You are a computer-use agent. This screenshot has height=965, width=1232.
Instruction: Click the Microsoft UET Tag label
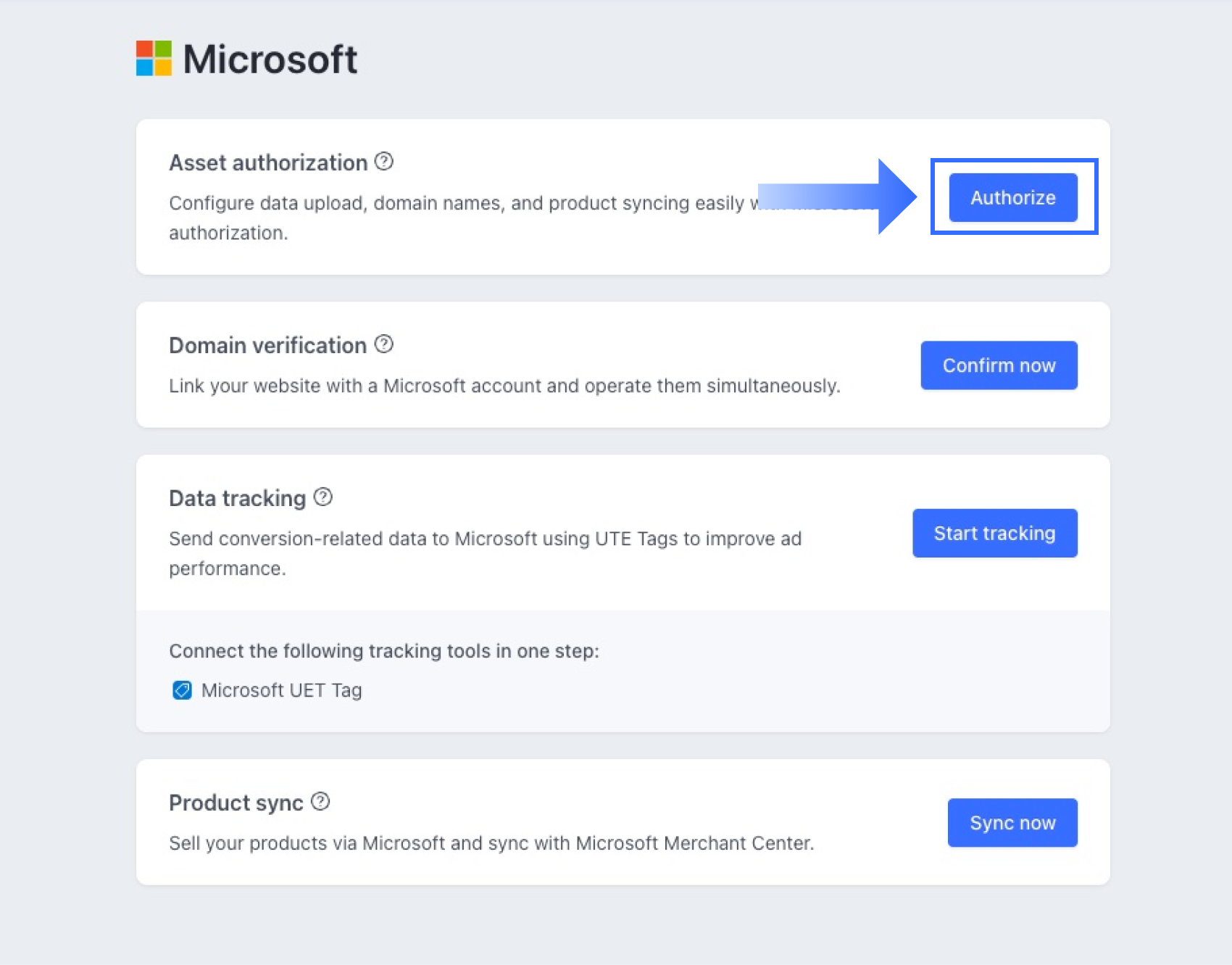pyautogui.click(x=281, y=690)
